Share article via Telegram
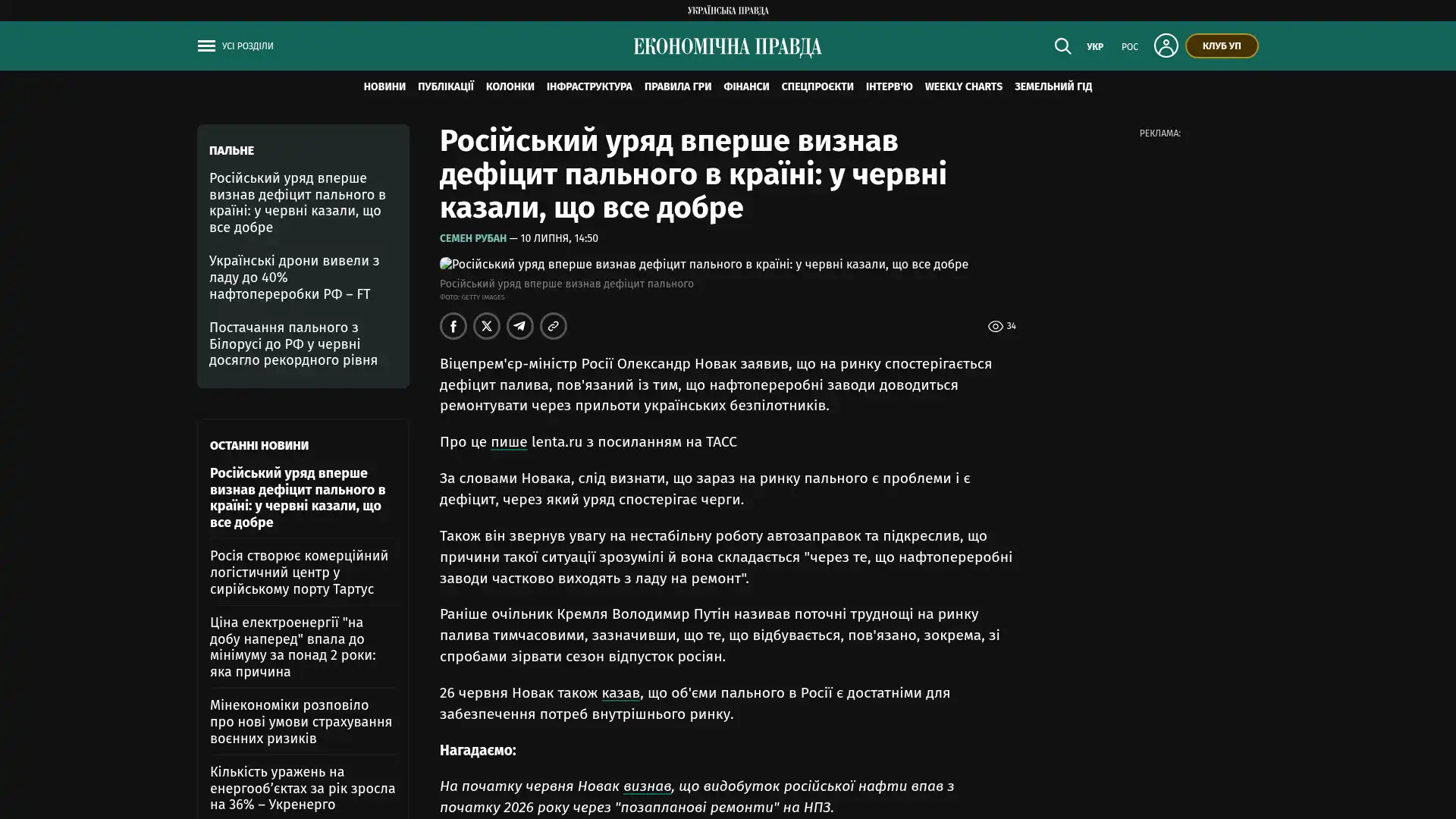The height and width of the screenshot is (819, 1456). coord(520,326)
